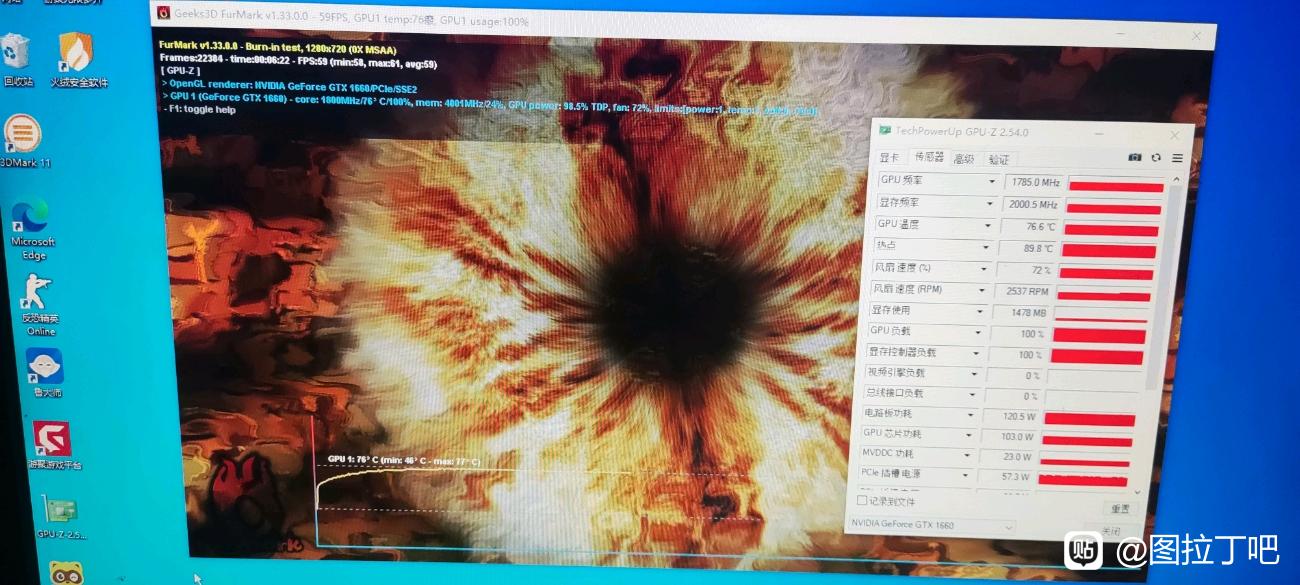
Task: Click the 2000.5 MHz memory clock value
Action: click(1031, 205)
